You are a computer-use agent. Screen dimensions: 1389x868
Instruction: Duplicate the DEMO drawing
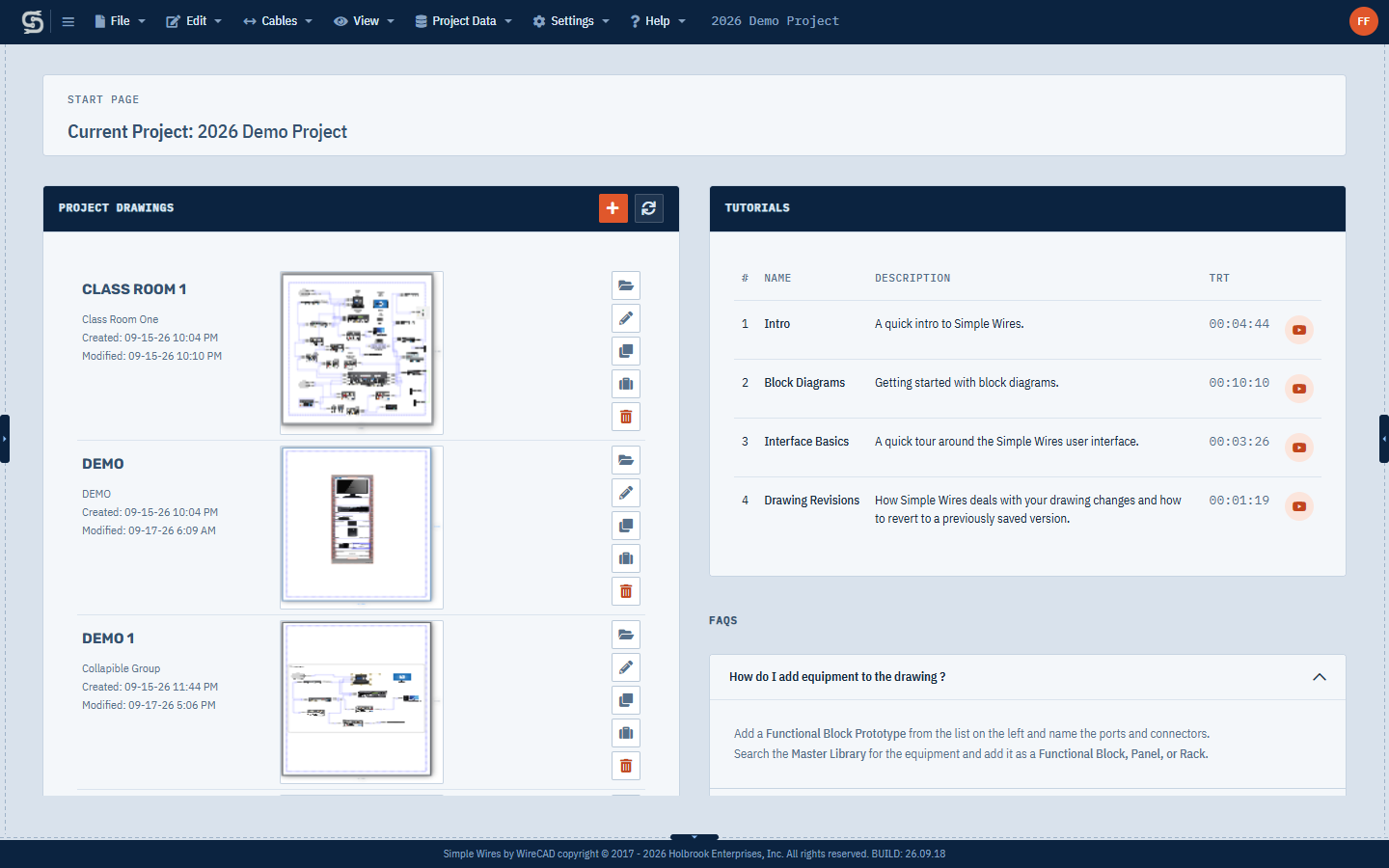pos(626,526)
